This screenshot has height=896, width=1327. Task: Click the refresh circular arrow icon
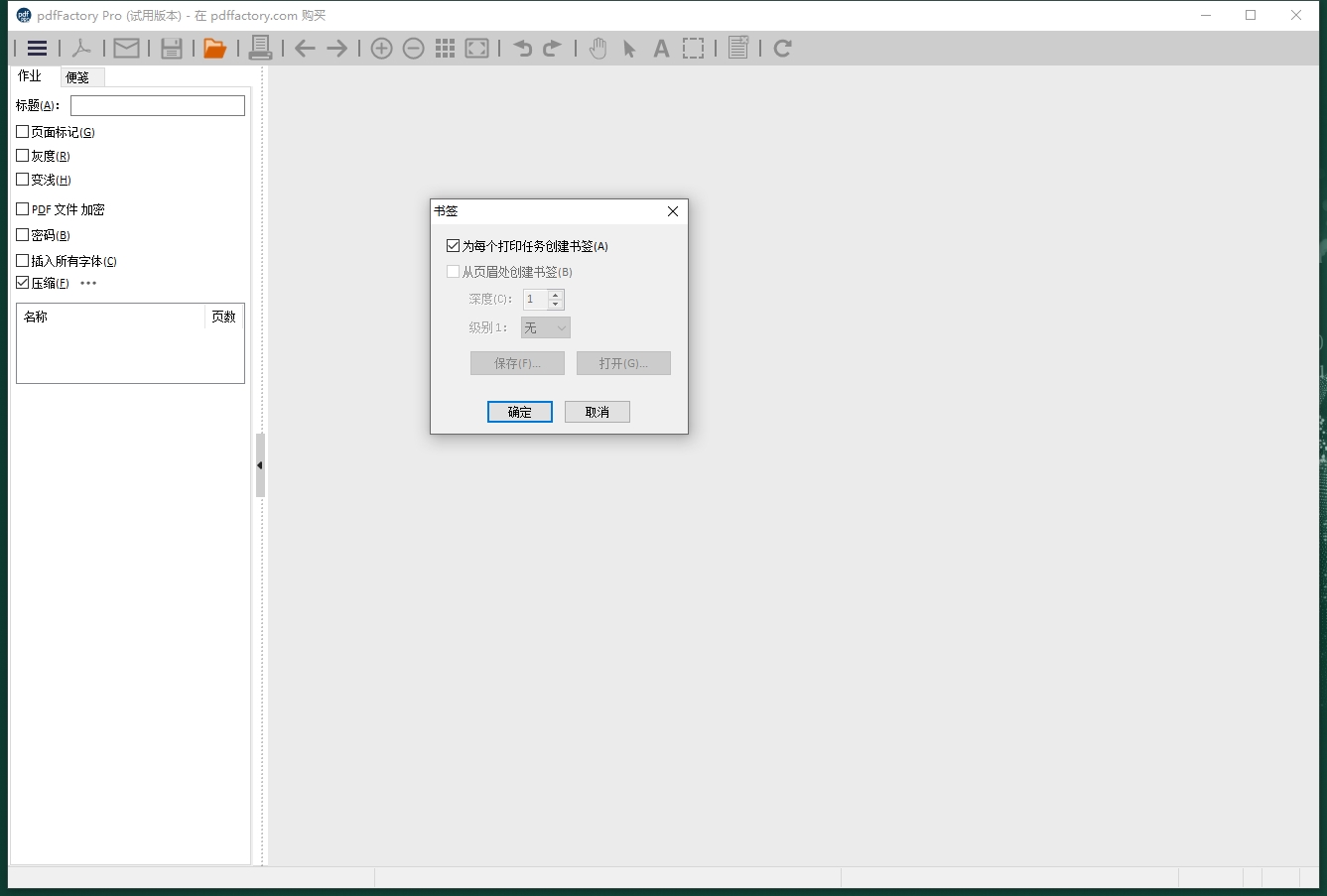click(x=782, y=48)
